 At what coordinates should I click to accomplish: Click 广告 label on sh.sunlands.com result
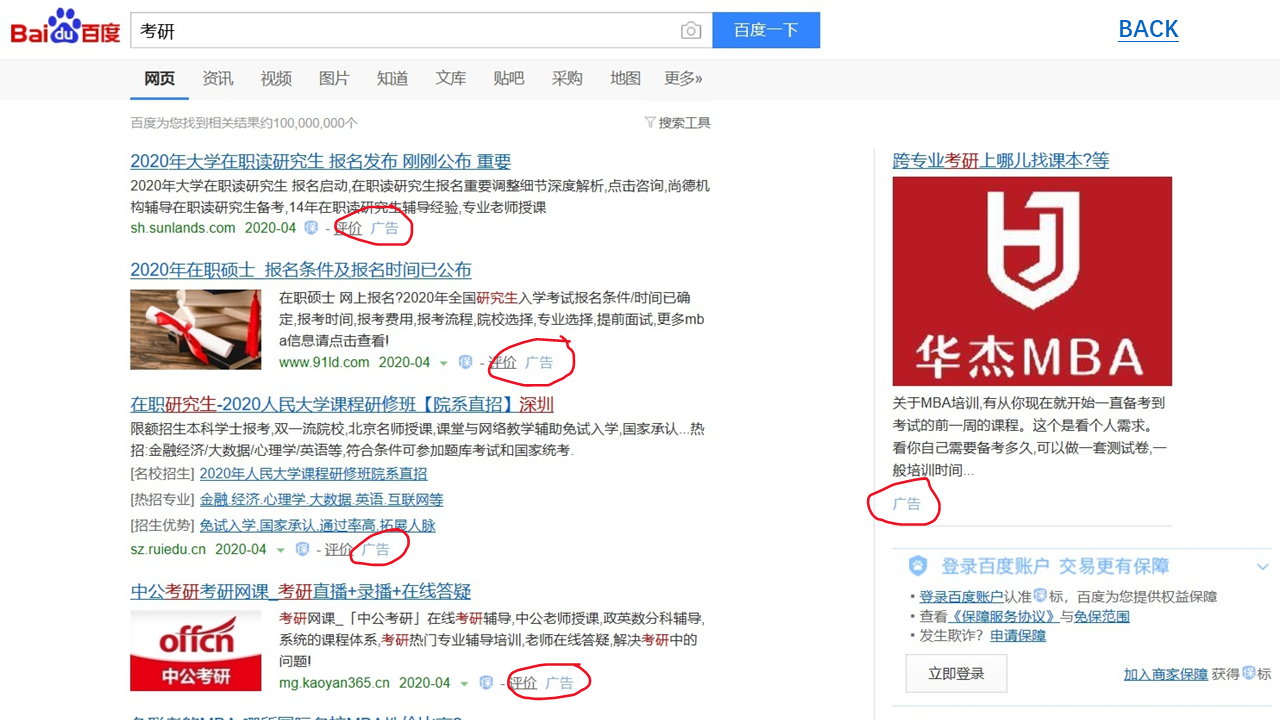tap(385, 228)
